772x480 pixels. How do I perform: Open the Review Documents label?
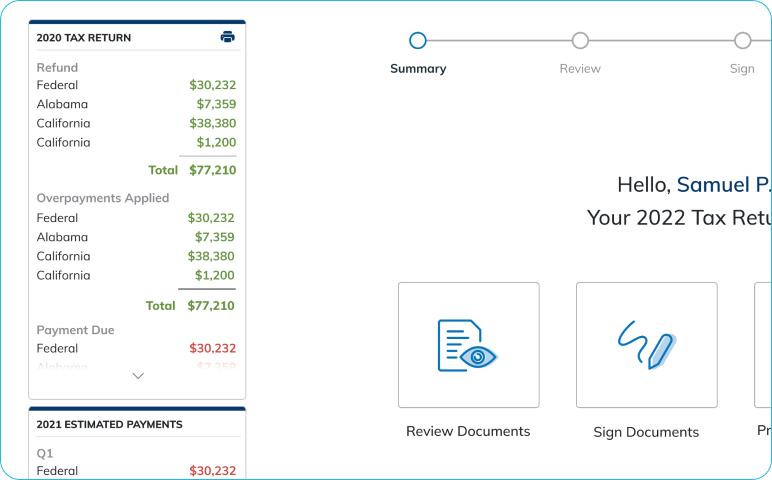pos(468,431)
